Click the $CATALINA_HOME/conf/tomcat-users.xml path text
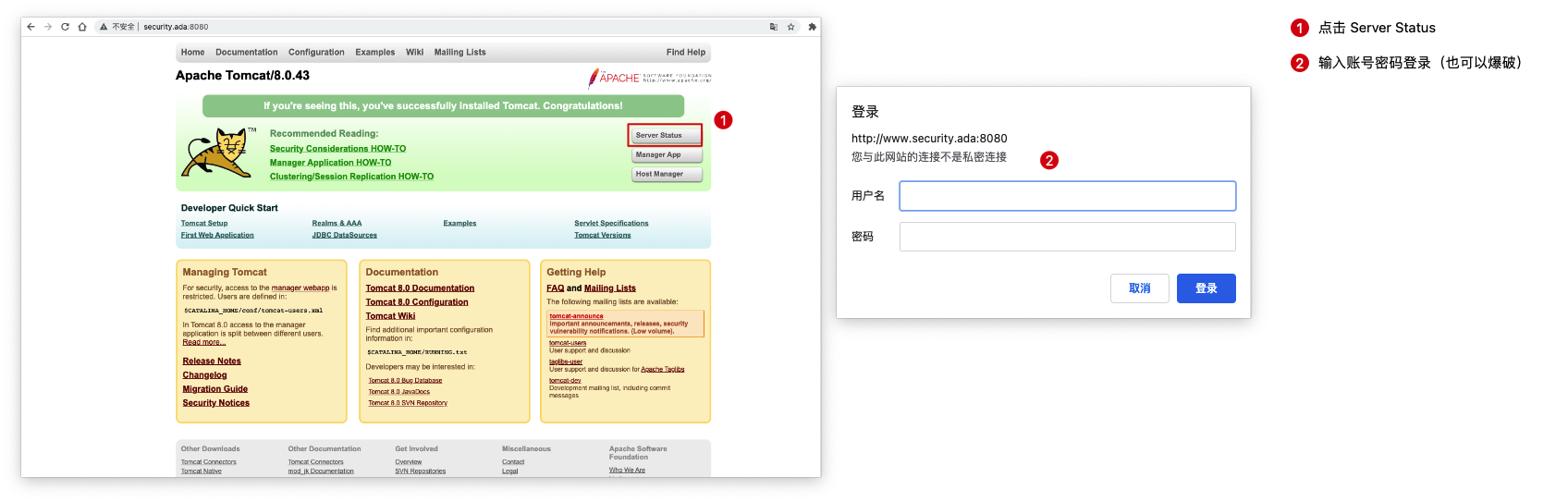1568x502 pixels. coord(253,311)
